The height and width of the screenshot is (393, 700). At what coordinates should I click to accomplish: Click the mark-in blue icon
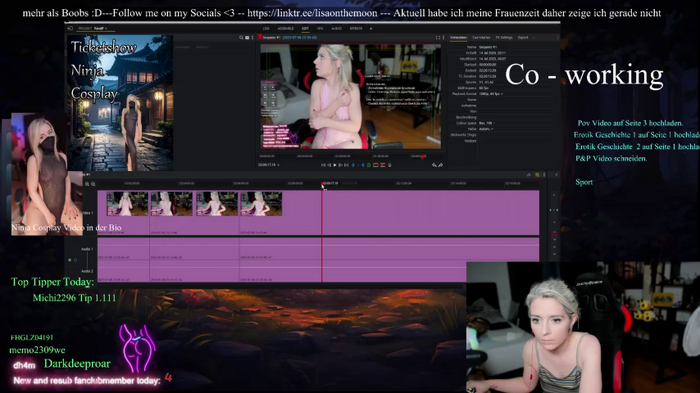(354, 165)
